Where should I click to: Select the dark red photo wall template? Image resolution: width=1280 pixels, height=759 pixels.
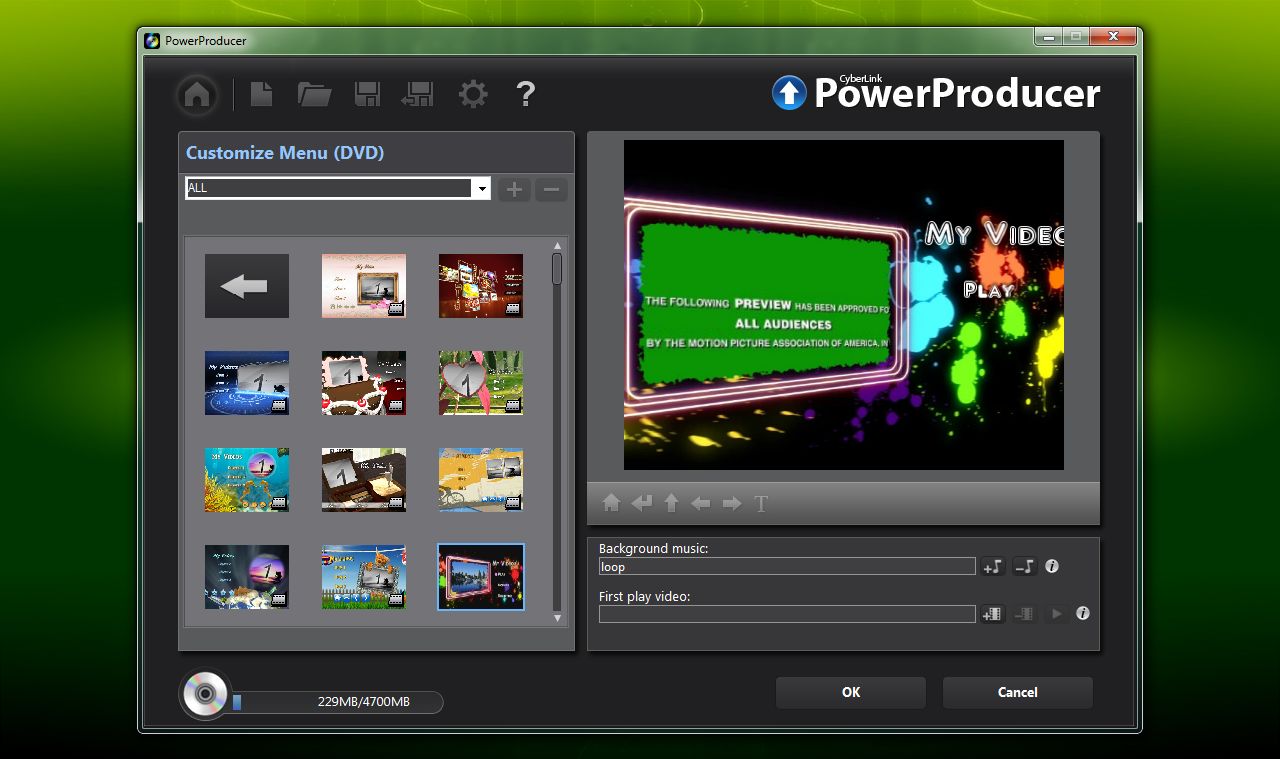[x=481, y=286]
